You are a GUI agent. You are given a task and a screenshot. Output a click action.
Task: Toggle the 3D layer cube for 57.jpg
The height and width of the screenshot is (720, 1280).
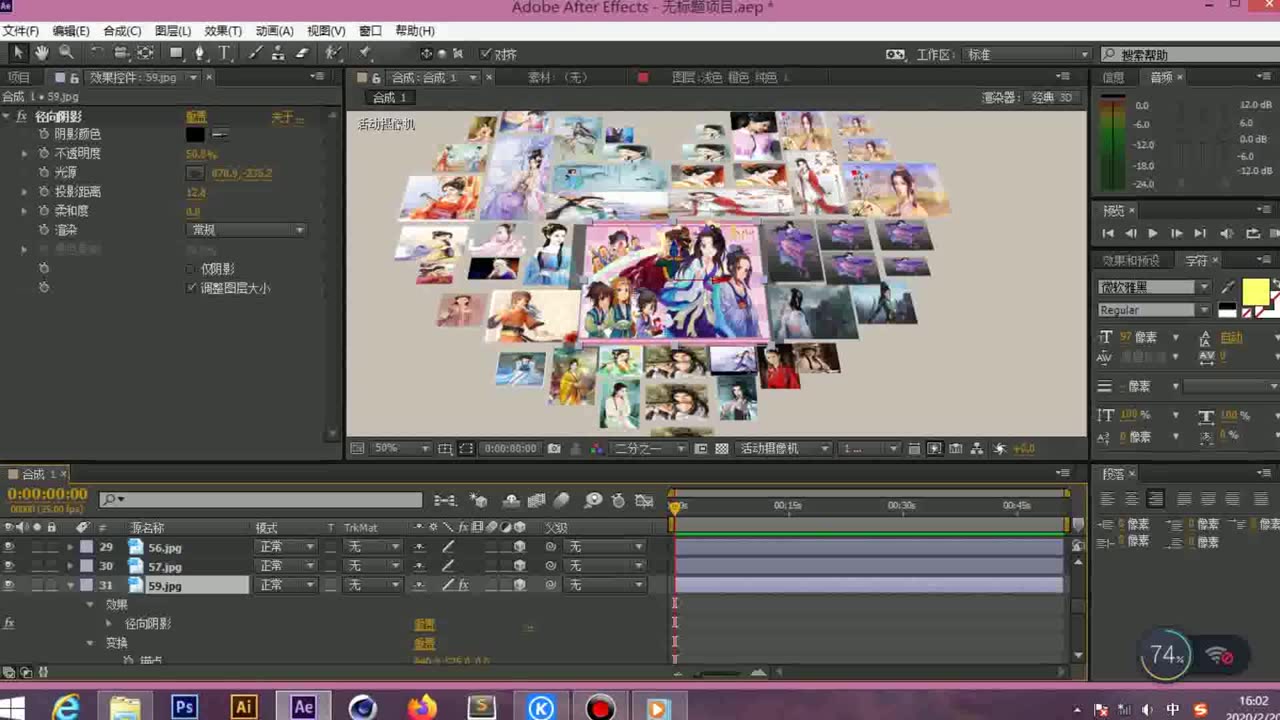point(519,566)
